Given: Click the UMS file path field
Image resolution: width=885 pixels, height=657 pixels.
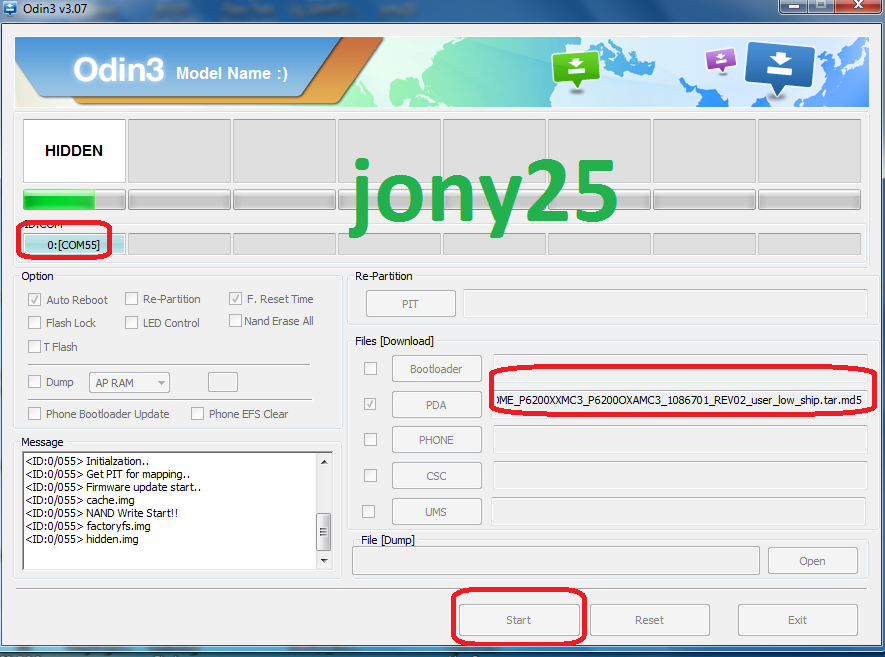Looking at the screenshot, I should [678, 511].
